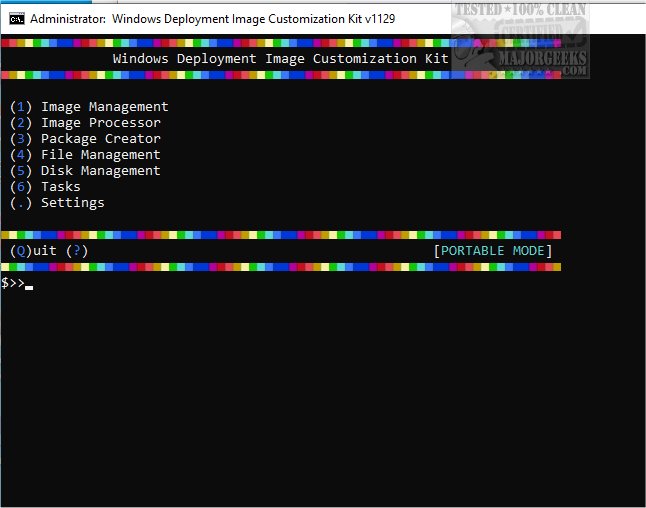Click the (?) help option
This screenshot has width=646, height=508.
(77, 251)
